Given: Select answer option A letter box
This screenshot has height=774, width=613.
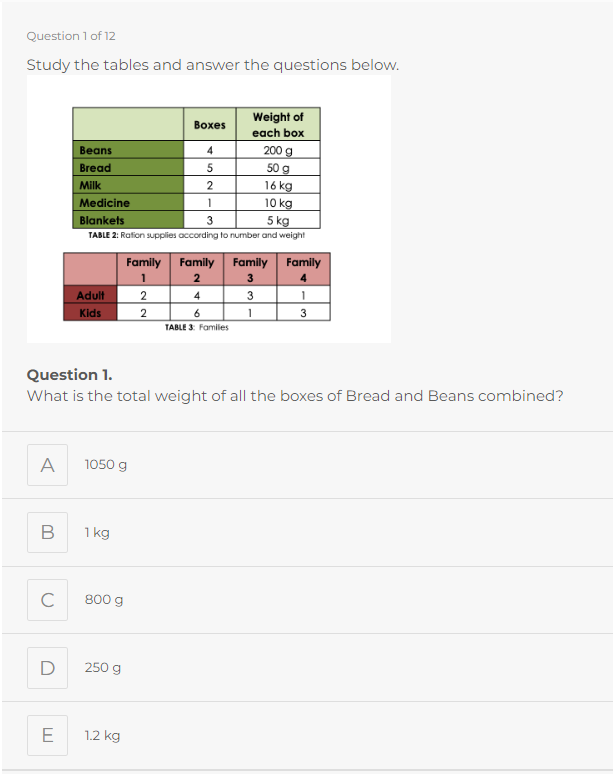Looking at the screenshot, I should tap(47, 464).
